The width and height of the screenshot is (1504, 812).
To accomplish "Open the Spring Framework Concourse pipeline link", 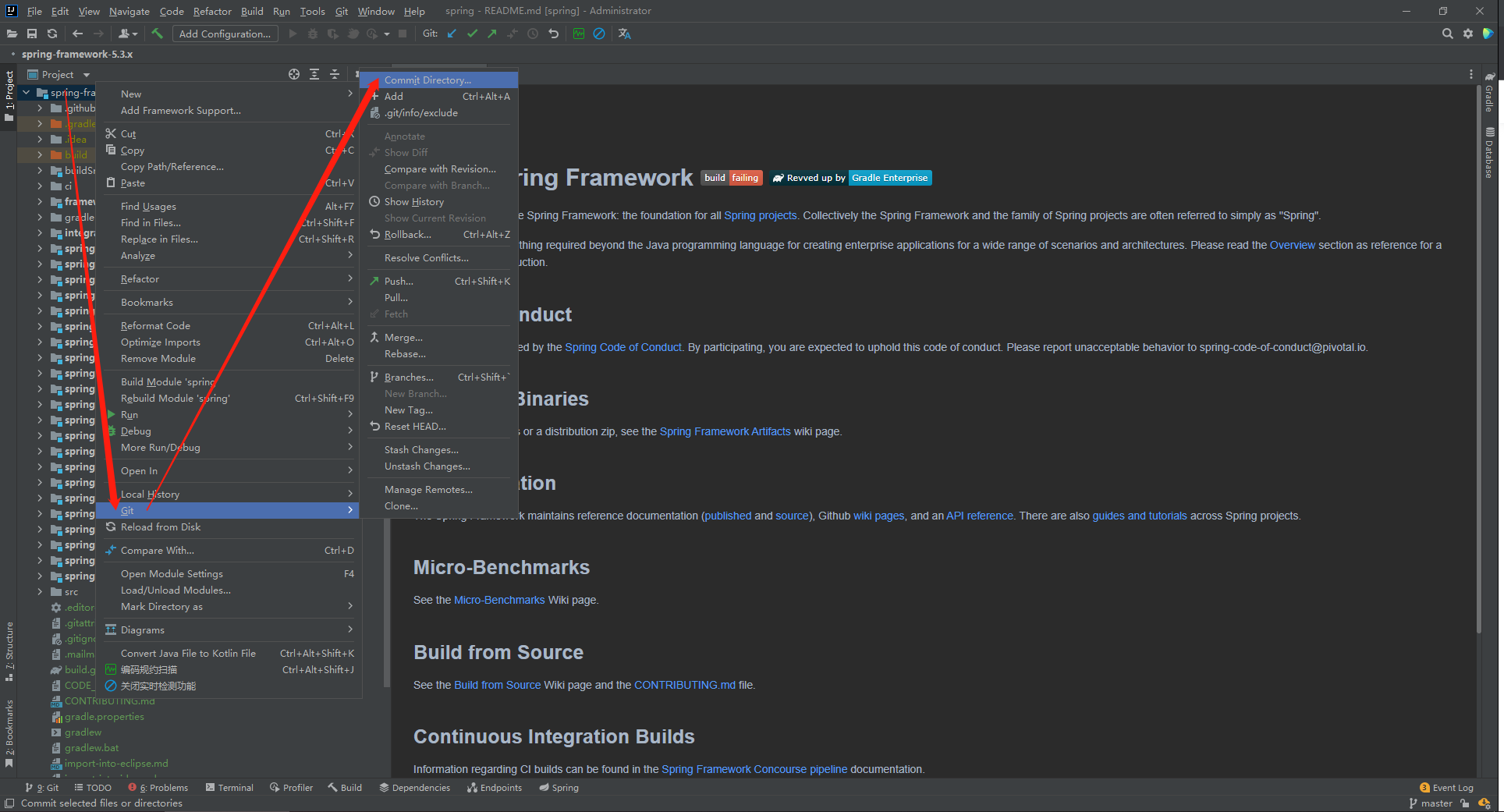I will (754, 769).
